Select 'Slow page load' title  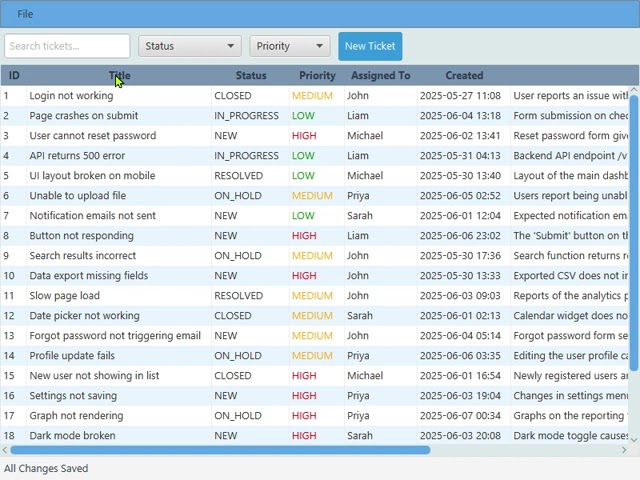point(64,296)
